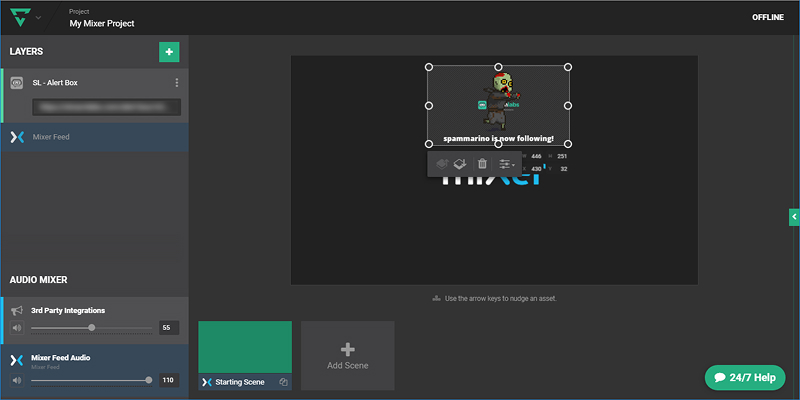
Task: Mute 3rd Party Integrations audio
Action: click(x=17, y=328)
